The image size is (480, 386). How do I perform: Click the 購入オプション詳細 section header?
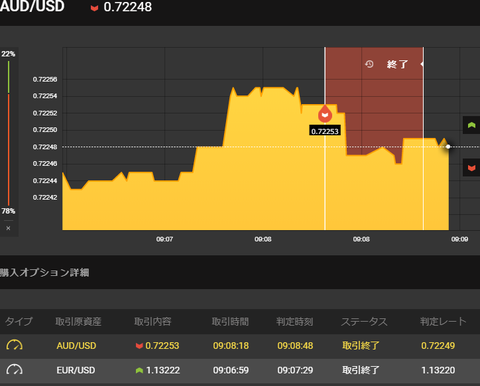[x=44, y=273]
